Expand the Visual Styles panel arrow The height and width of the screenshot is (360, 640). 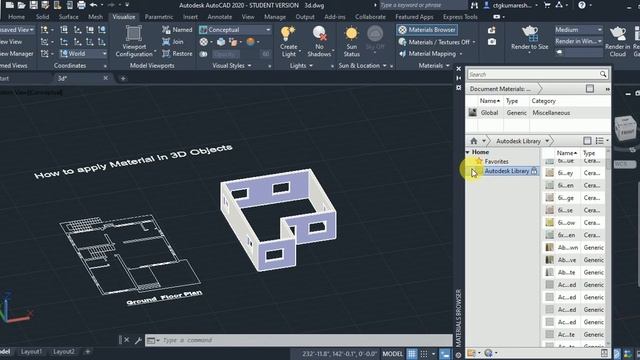(249, 66)
